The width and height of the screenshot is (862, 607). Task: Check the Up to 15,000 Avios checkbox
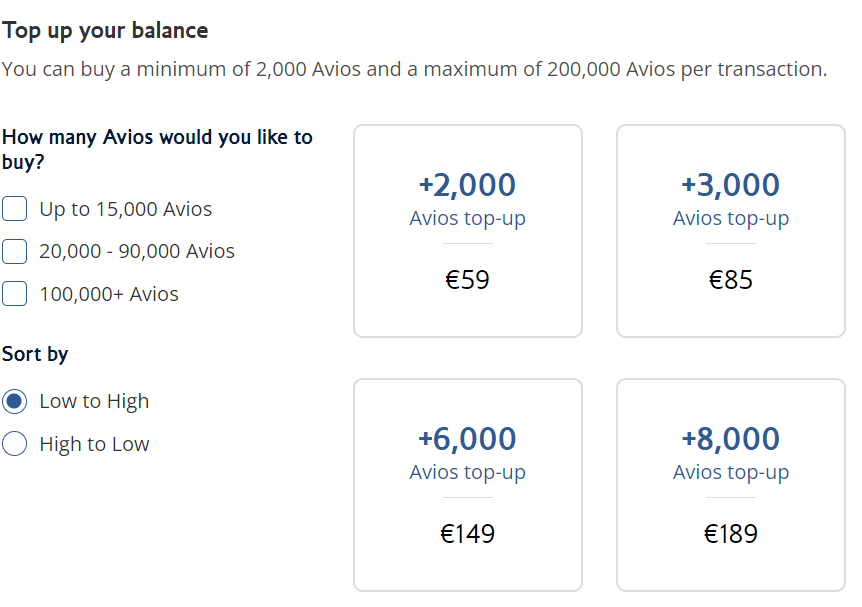(x=15, y=209)
